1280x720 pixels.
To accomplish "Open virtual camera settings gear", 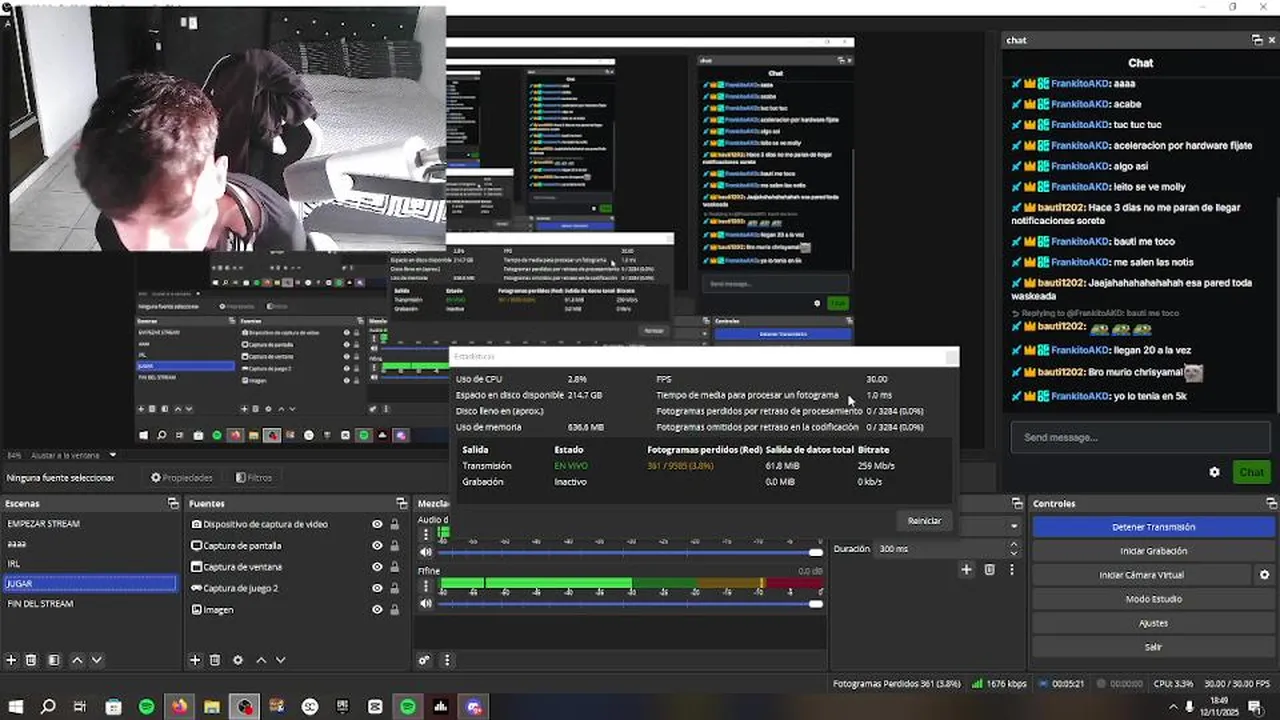I will 1264,575.
